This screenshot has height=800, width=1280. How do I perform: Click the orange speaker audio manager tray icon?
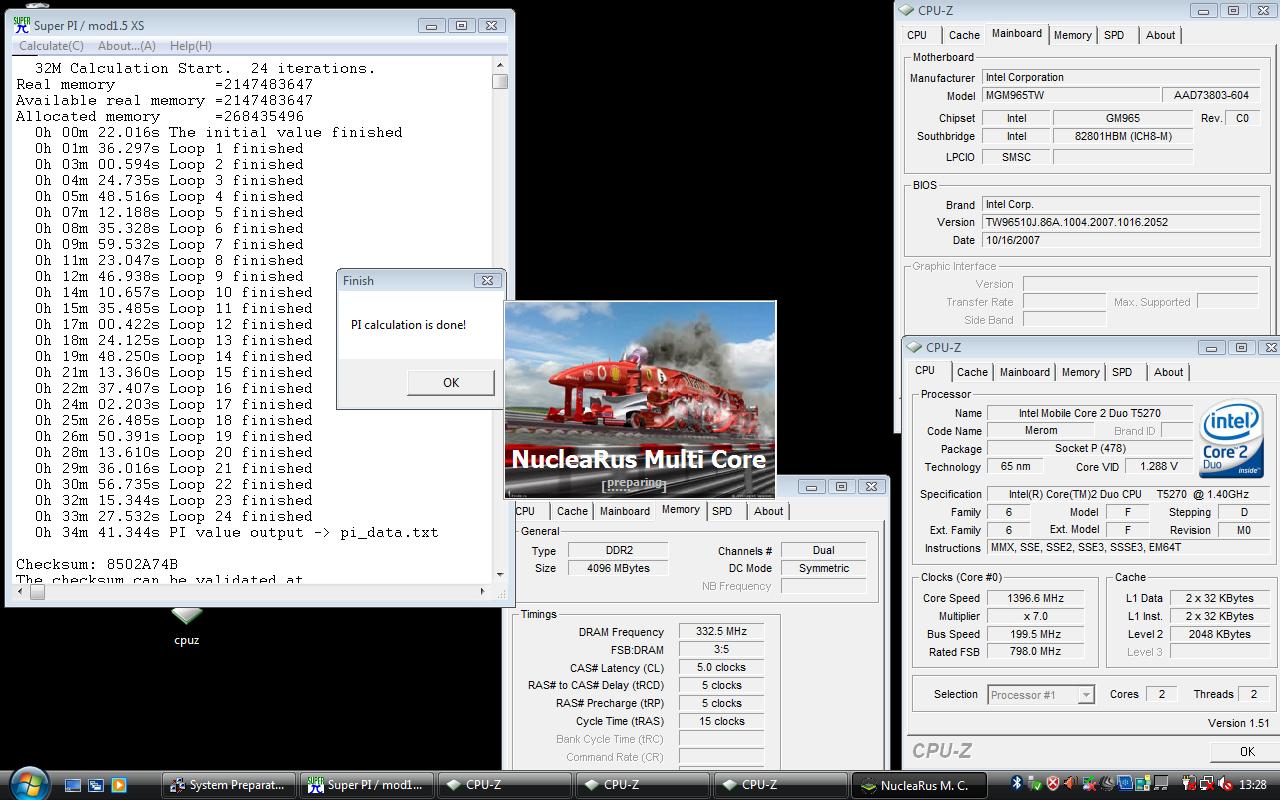coord(1071,784)
